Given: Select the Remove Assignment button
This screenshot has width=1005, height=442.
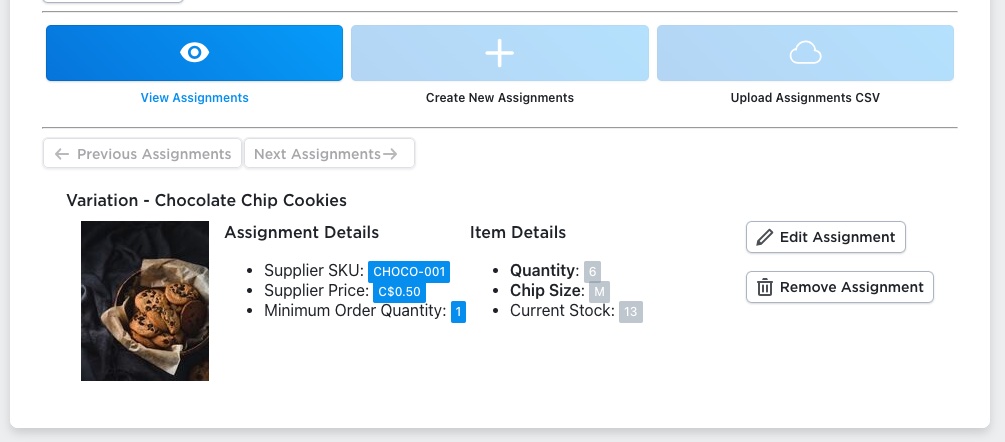Looking at the screenshot, I should [840, 287].
